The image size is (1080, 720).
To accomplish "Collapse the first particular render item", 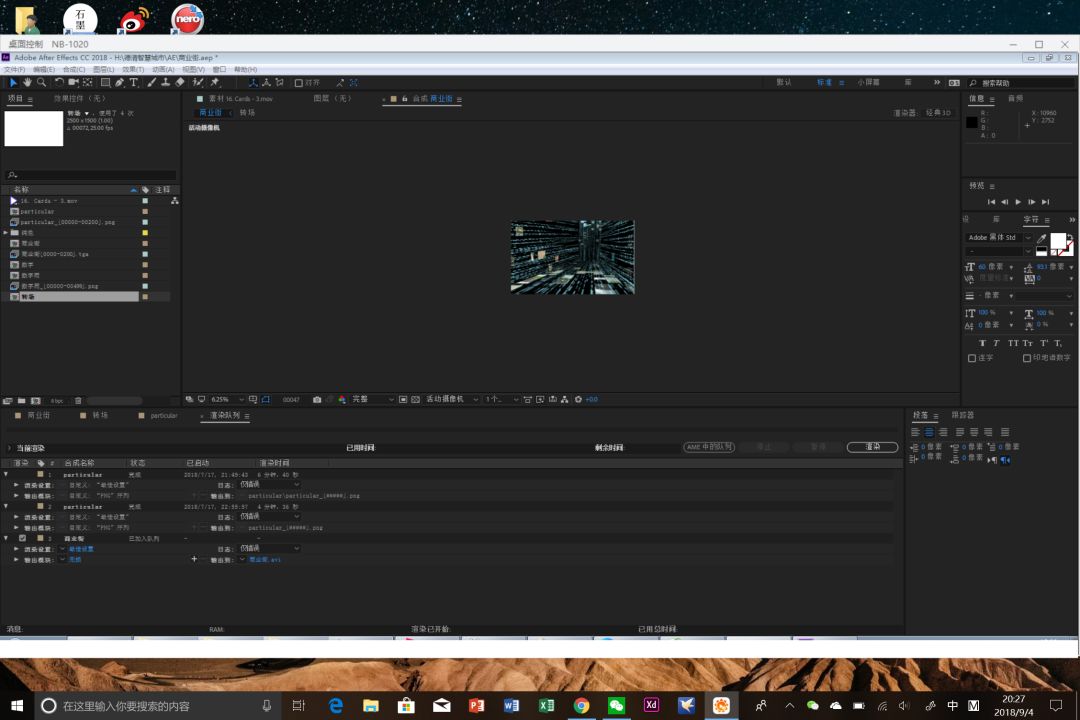I will coord(6,474).
